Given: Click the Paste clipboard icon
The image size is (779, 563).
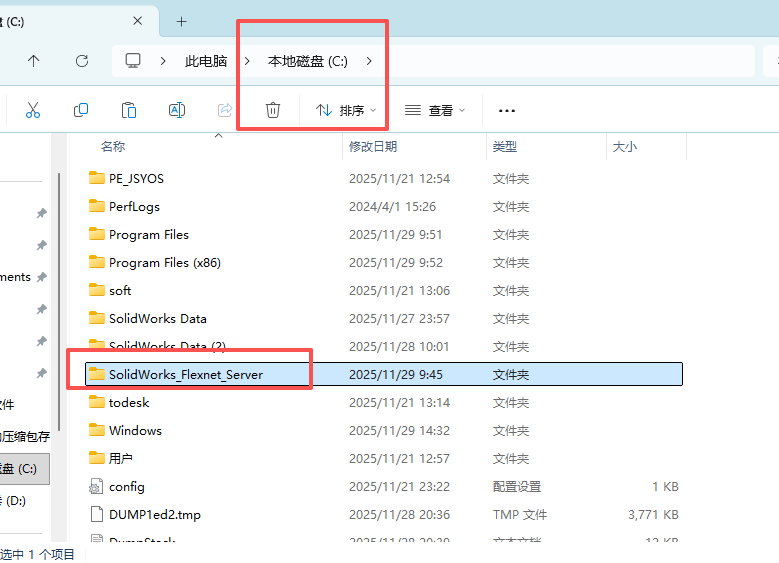Looking at the screenshot, I should pos(129,110).
